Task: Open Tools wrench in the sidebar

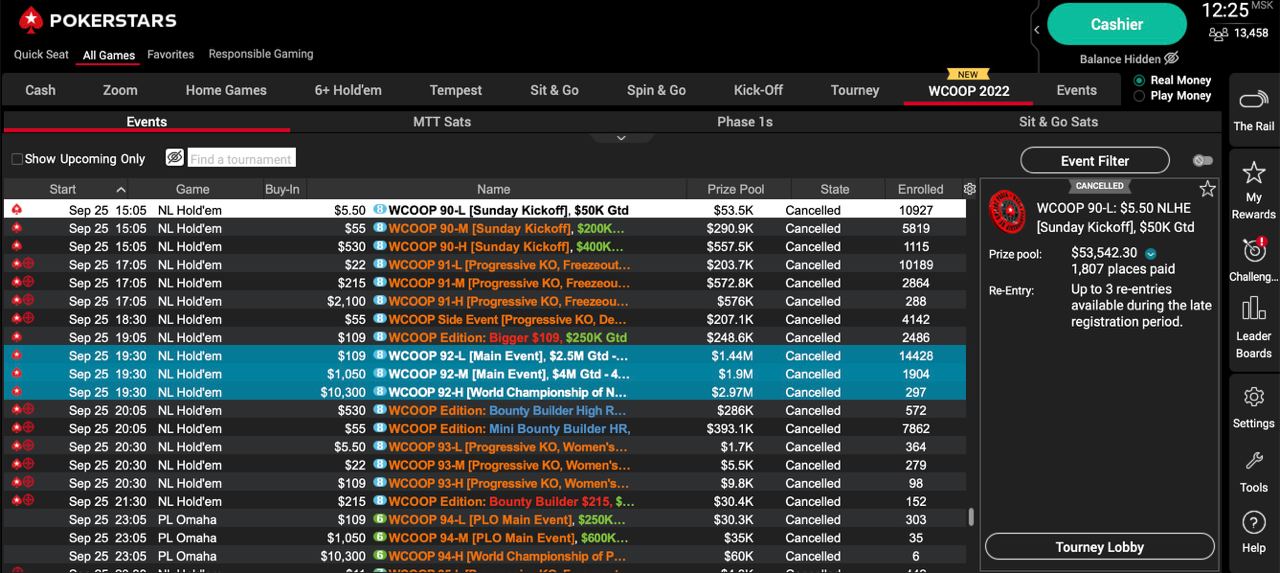Action: 1253,461
